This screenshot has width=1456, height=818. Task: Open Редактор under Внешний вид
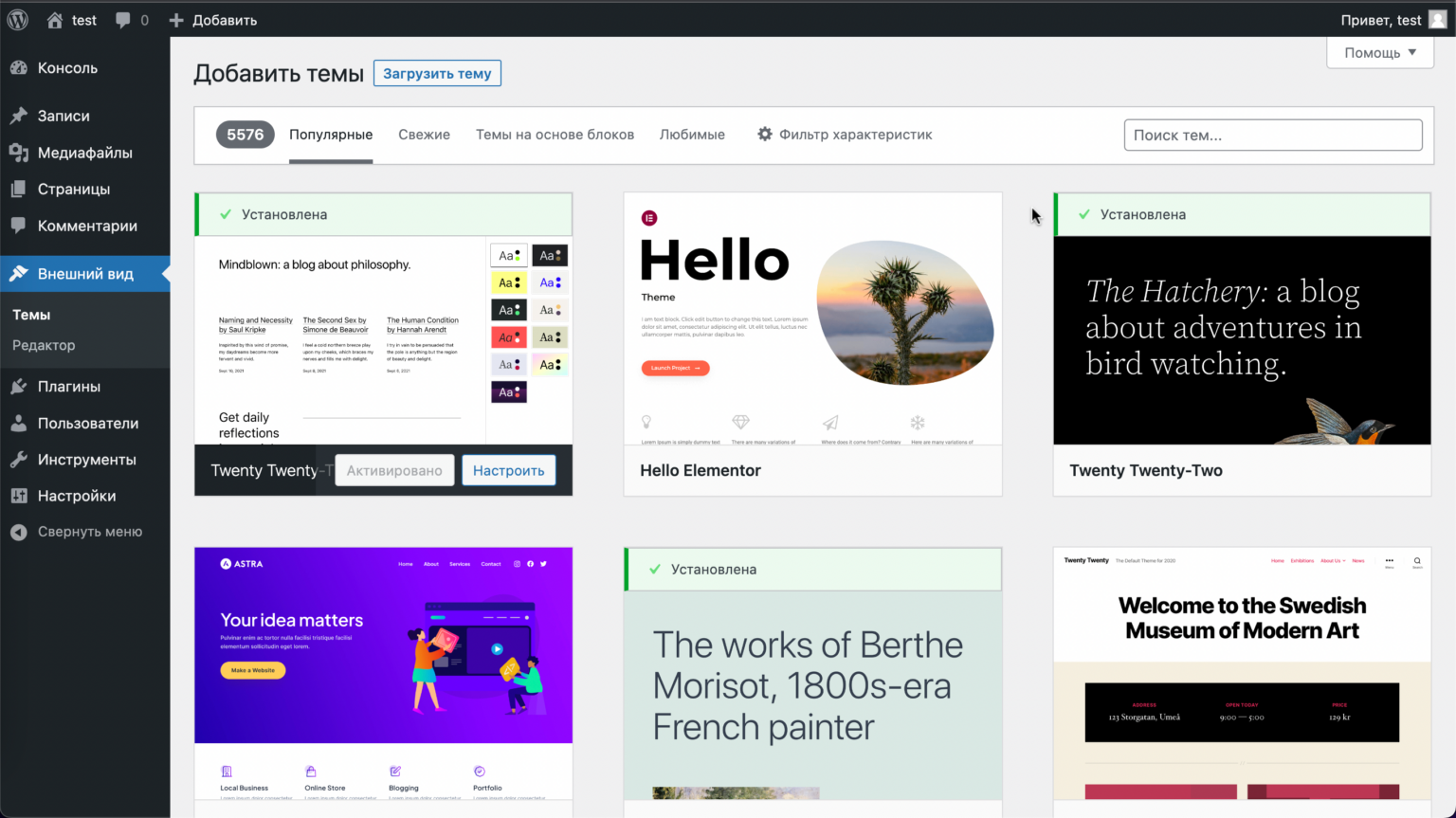pyautogui.click(x=44, y=345)
